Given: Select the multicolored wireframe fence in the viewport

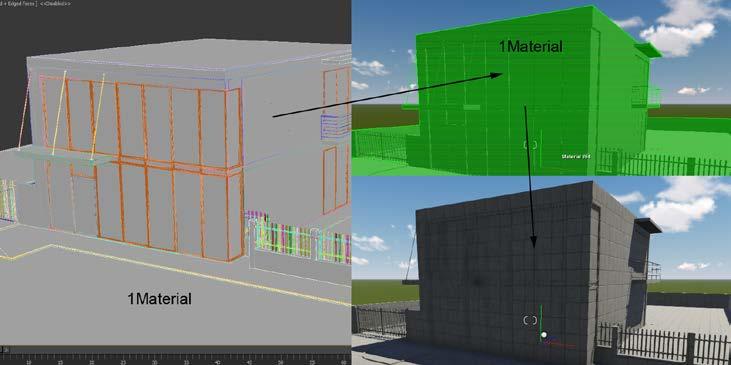Looking at the screenshot, I should point(298,238).
